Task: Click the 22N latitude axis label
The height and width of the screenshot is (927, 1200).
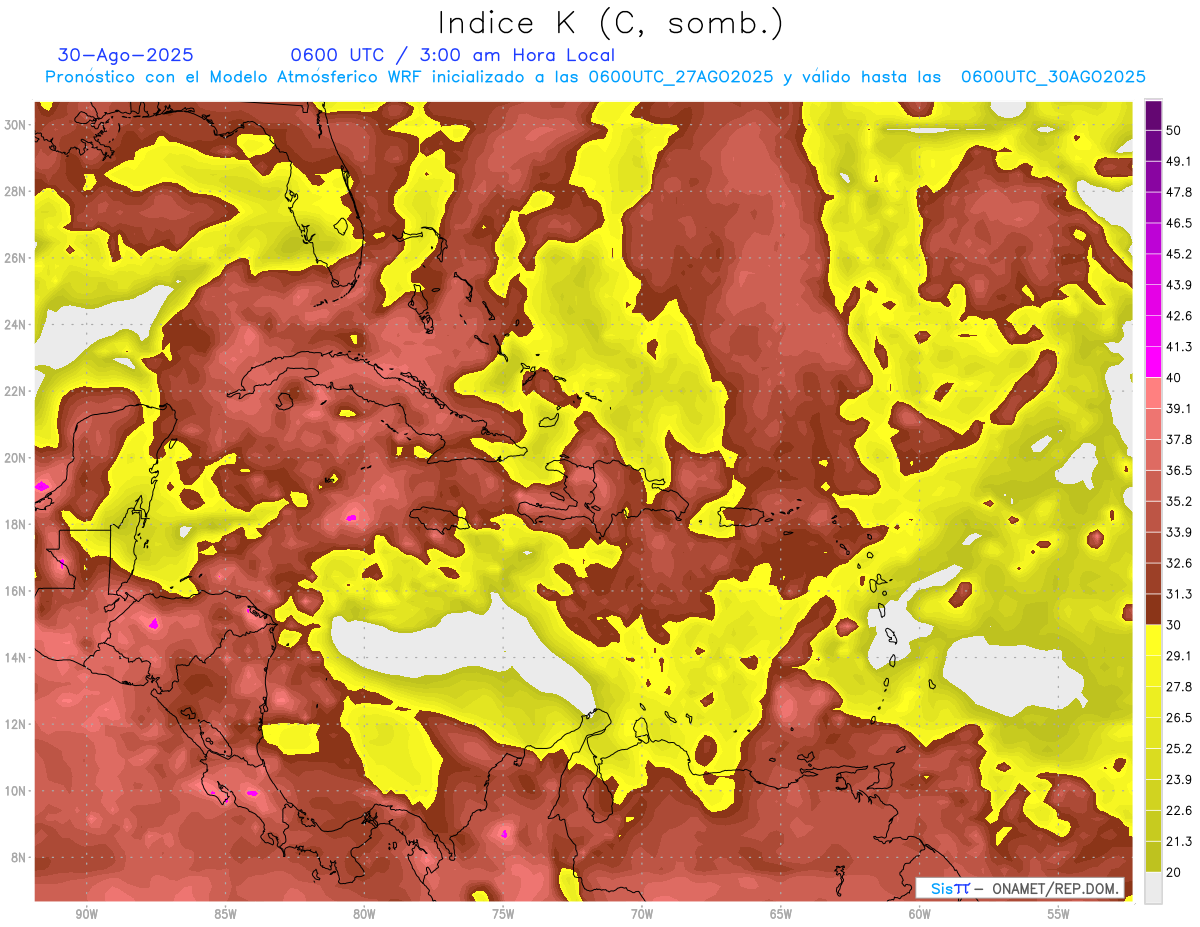Action: click(x=15, y=390)
